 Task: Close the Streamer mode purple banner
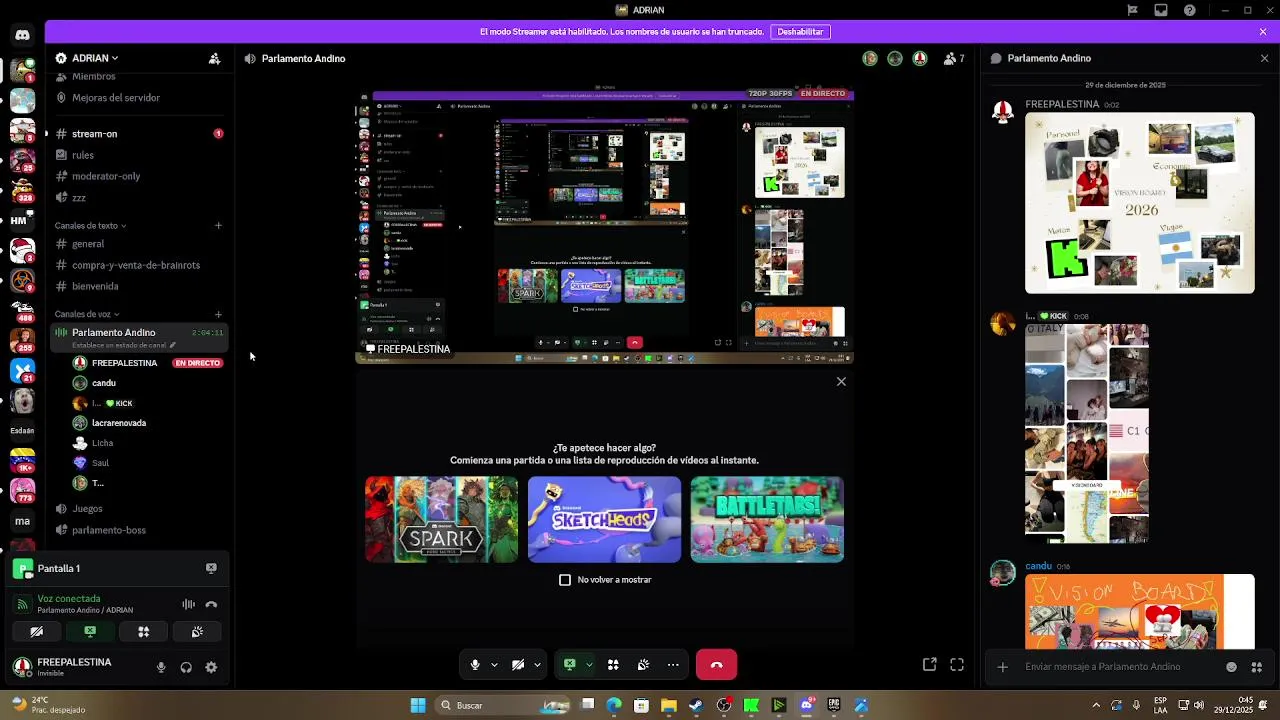[x=1263, y=32]
